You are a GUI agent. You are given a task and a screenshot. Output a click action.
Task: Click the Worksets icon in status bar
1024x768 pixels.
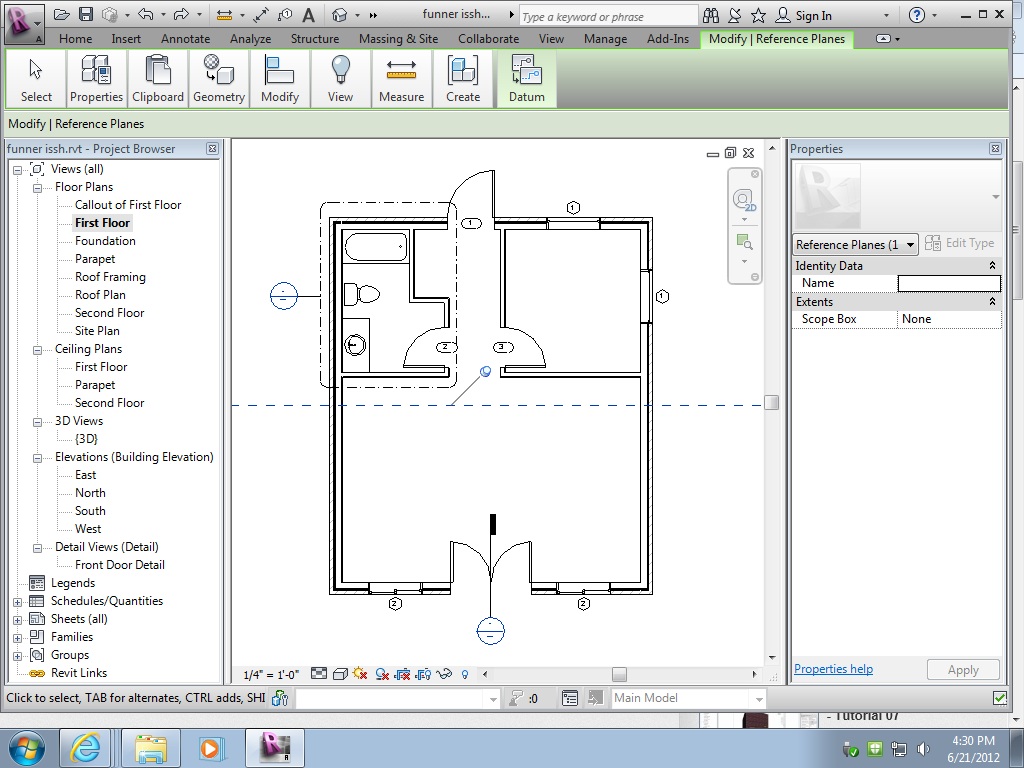coord(280,698)
